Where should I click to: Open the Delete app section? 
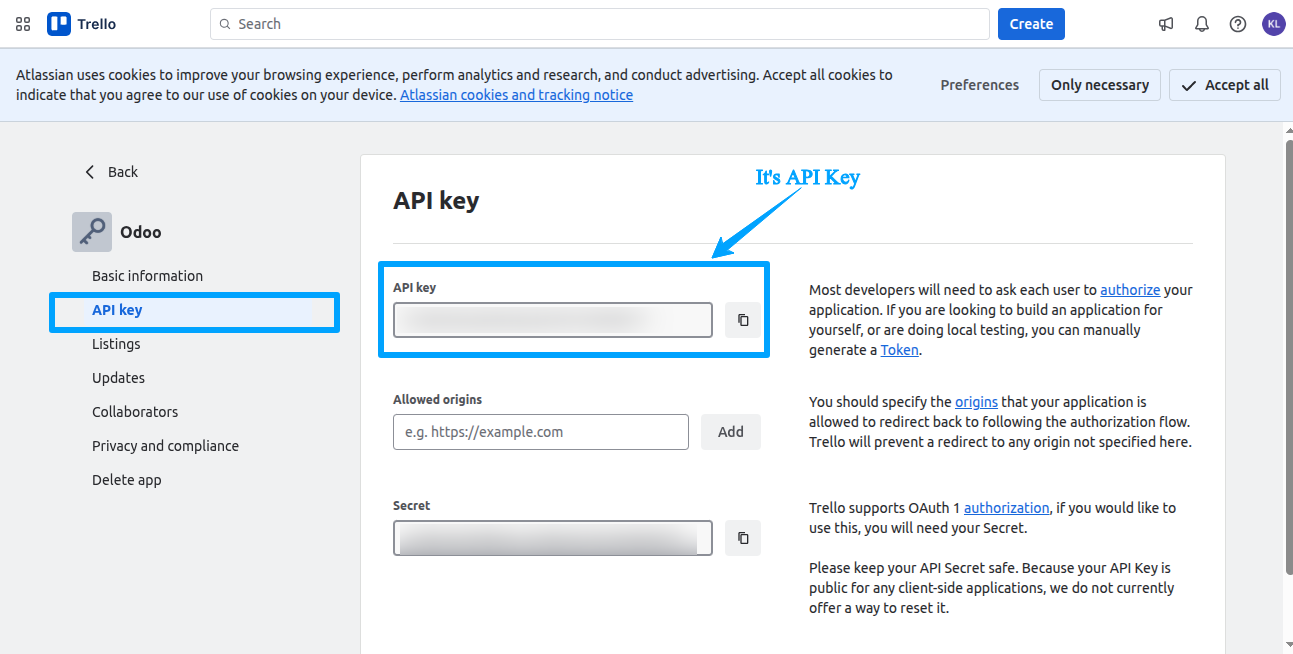click(x=127, y=480)
